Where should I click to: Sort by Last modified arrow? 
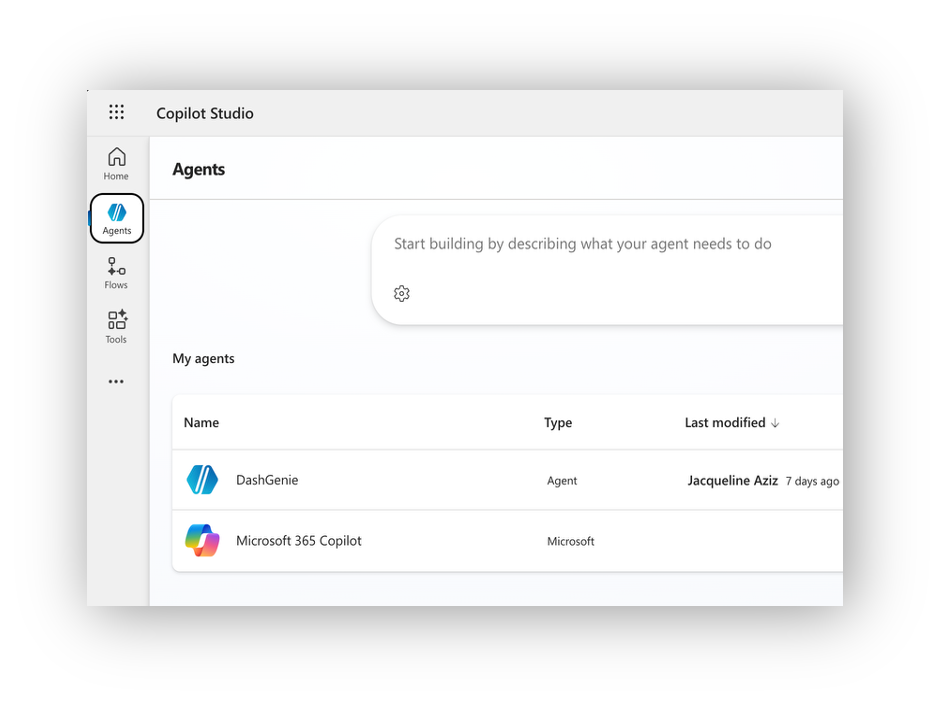click(775, 423)
